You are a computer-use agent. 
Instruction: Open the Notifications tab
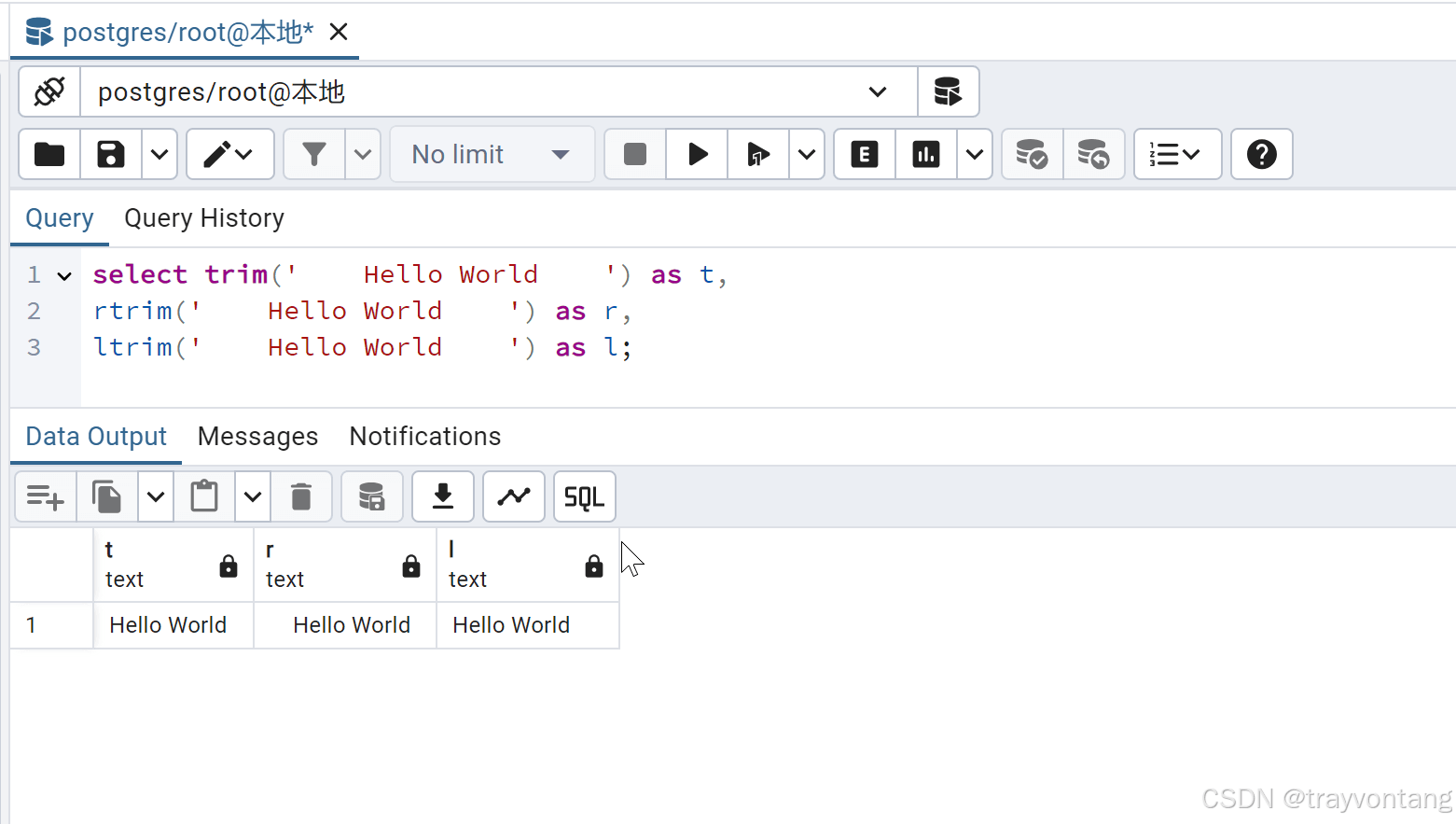click(425, 437)
